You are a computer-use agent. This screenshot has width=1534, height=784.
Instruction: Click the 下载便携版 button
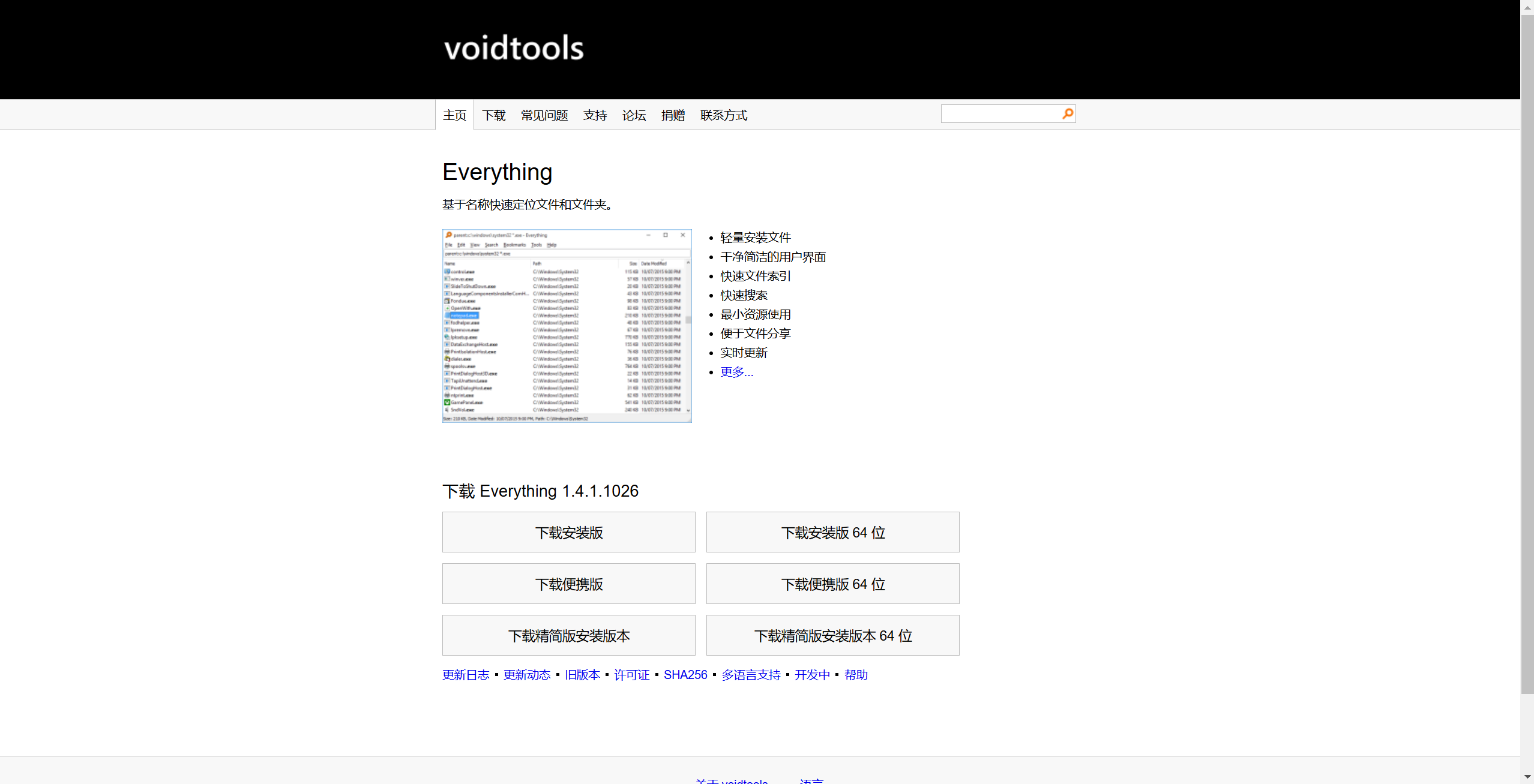pyautogui.click(x=568, y=584)
